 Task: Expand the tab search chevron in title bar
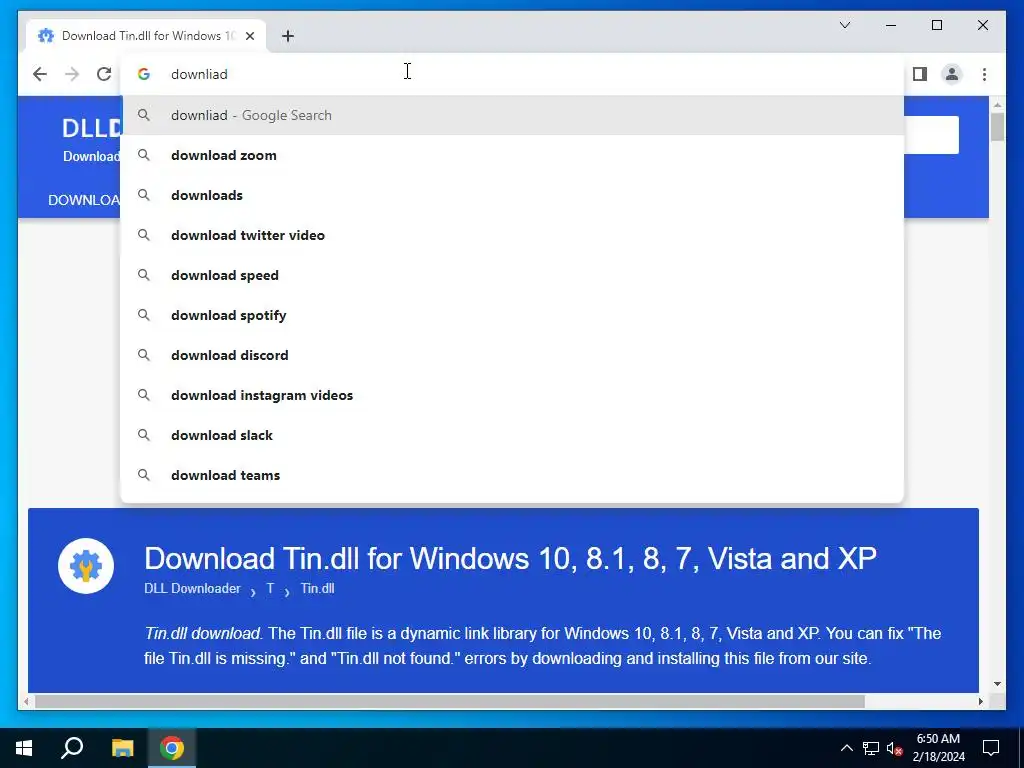[x=845, y=25]
